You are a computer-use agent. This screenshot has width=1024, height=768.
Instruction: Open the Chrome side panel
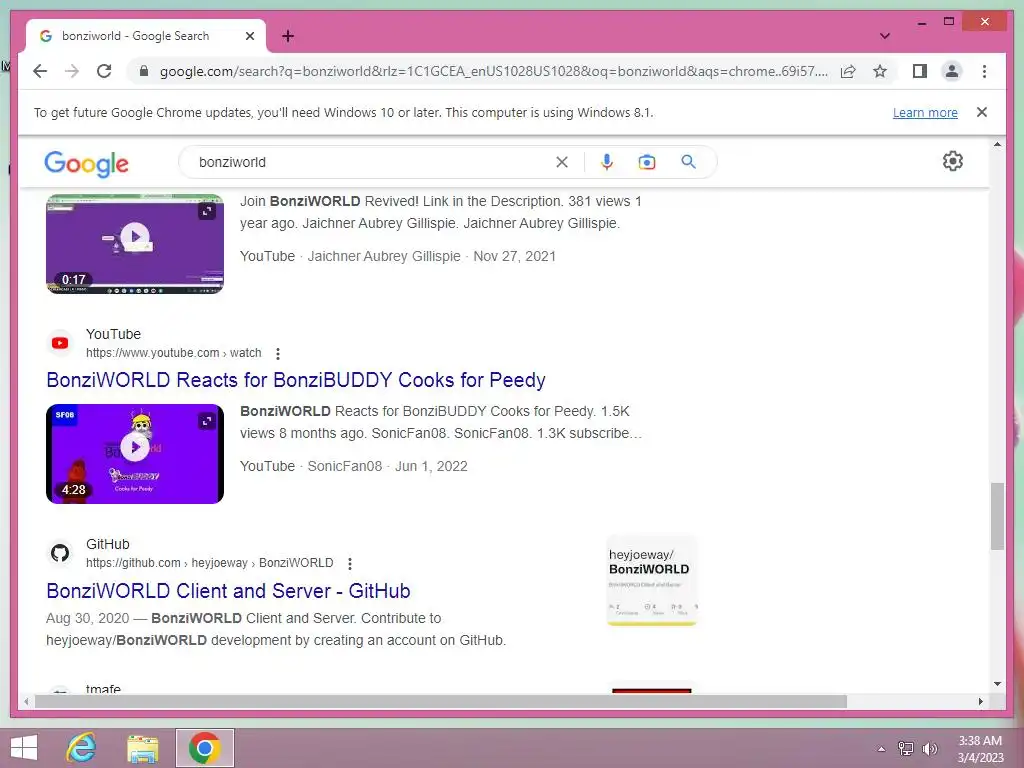(x=920, y=71)
